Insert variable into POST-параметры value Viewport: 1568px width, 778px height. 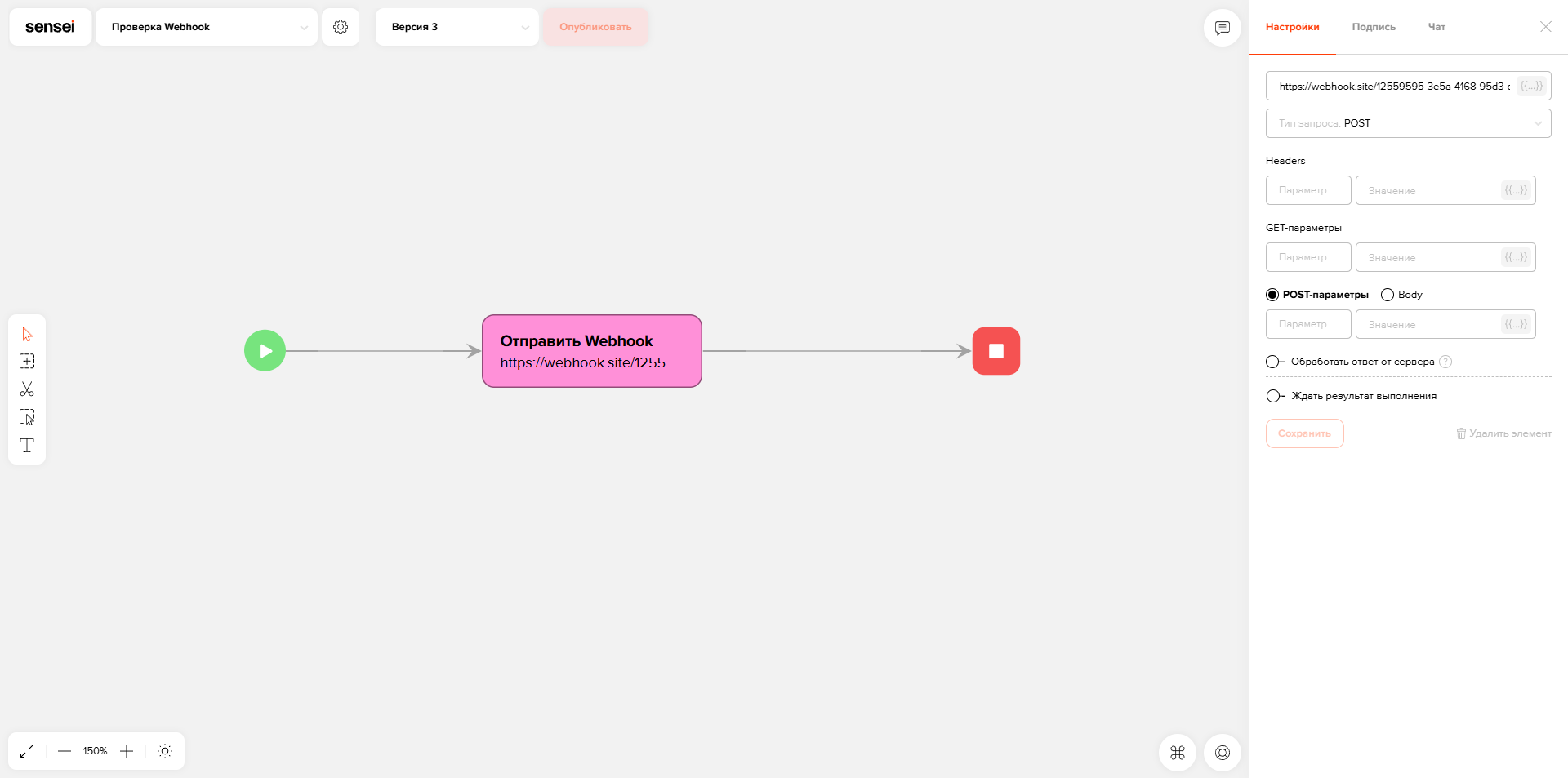[x=1517, y=324]
